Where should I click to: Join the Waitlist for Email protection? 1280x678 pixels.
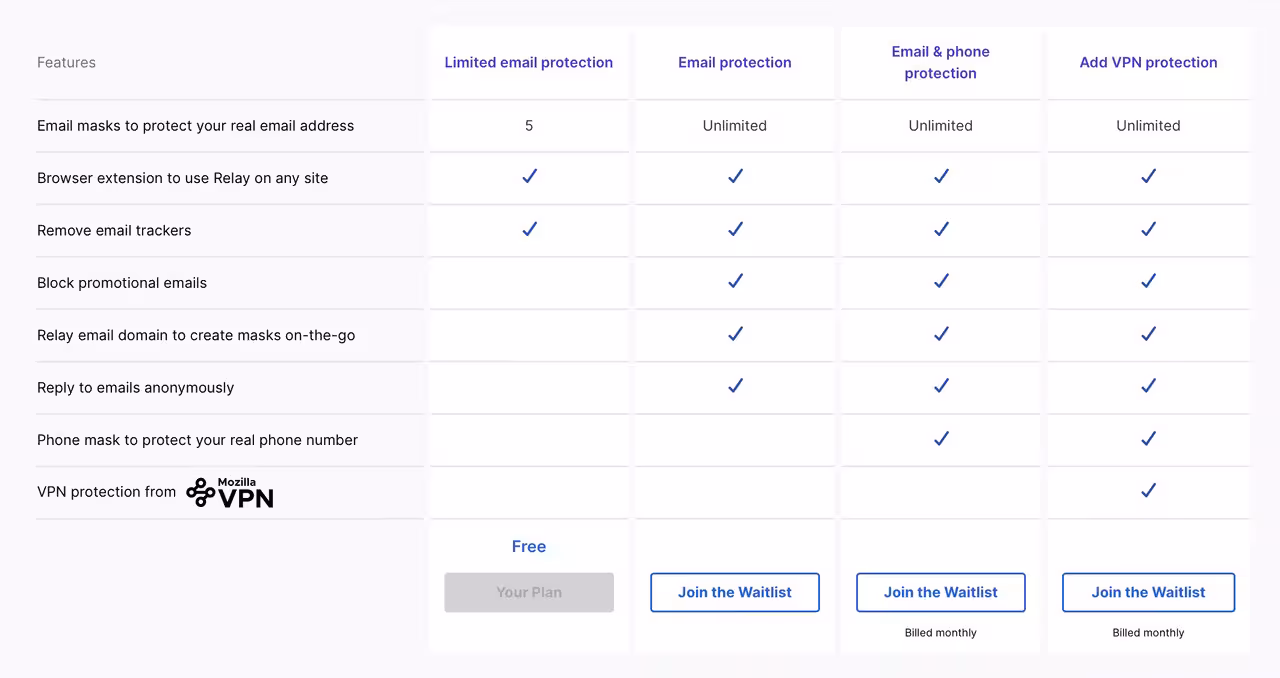(735, 592)
